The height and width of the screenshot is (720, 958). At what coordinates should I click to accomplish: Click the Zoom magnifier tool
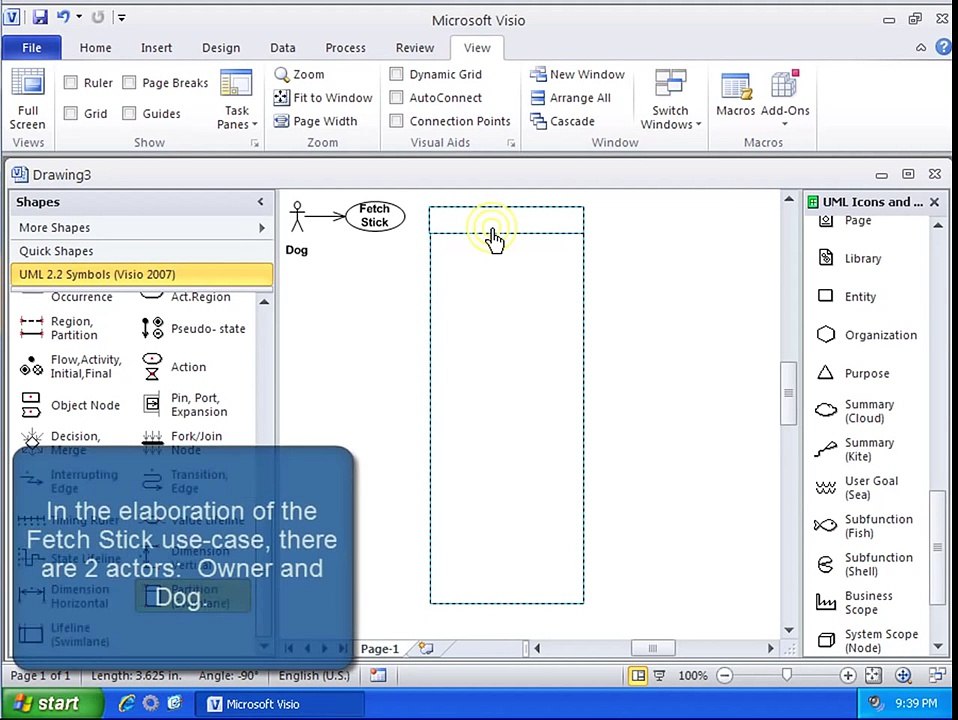299,75
